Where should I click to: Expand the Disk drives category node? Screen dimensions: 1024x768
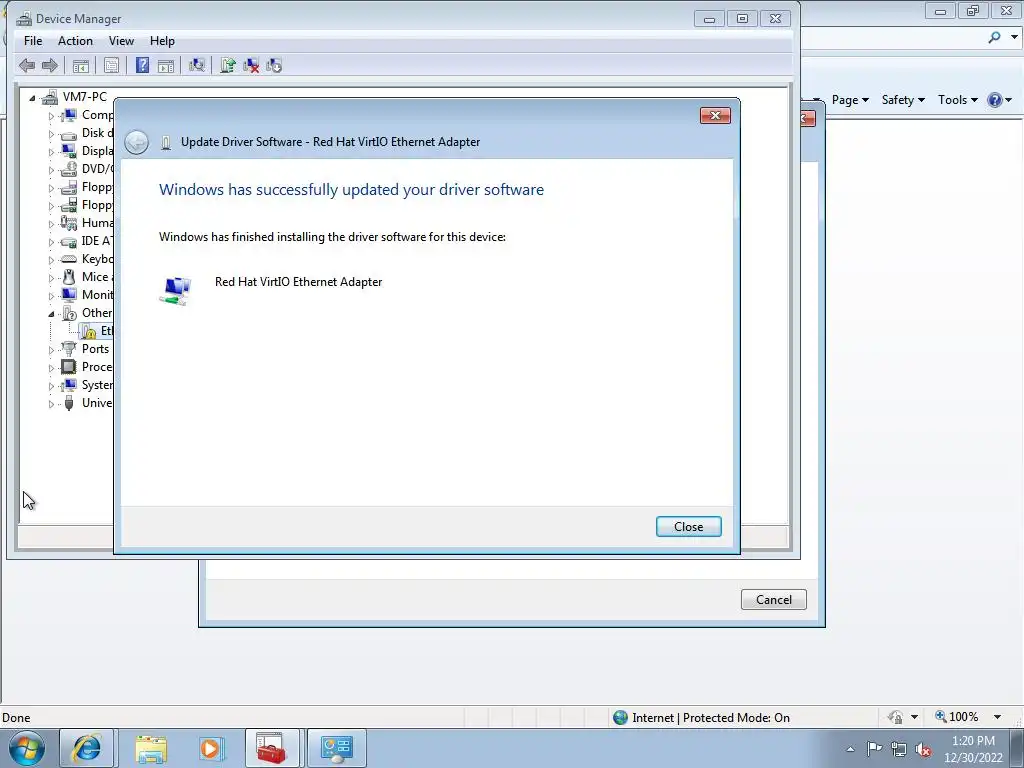[x=51, y=134]
